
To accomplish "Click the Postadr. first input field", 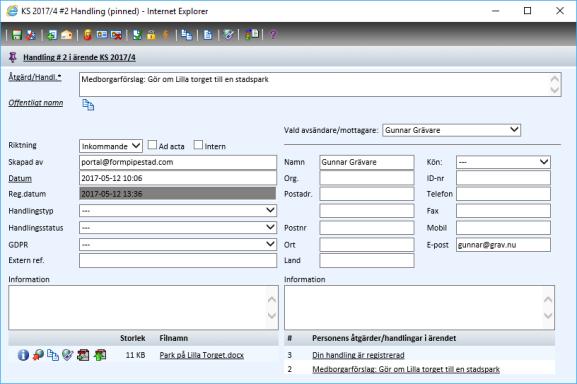I will 367,194.
